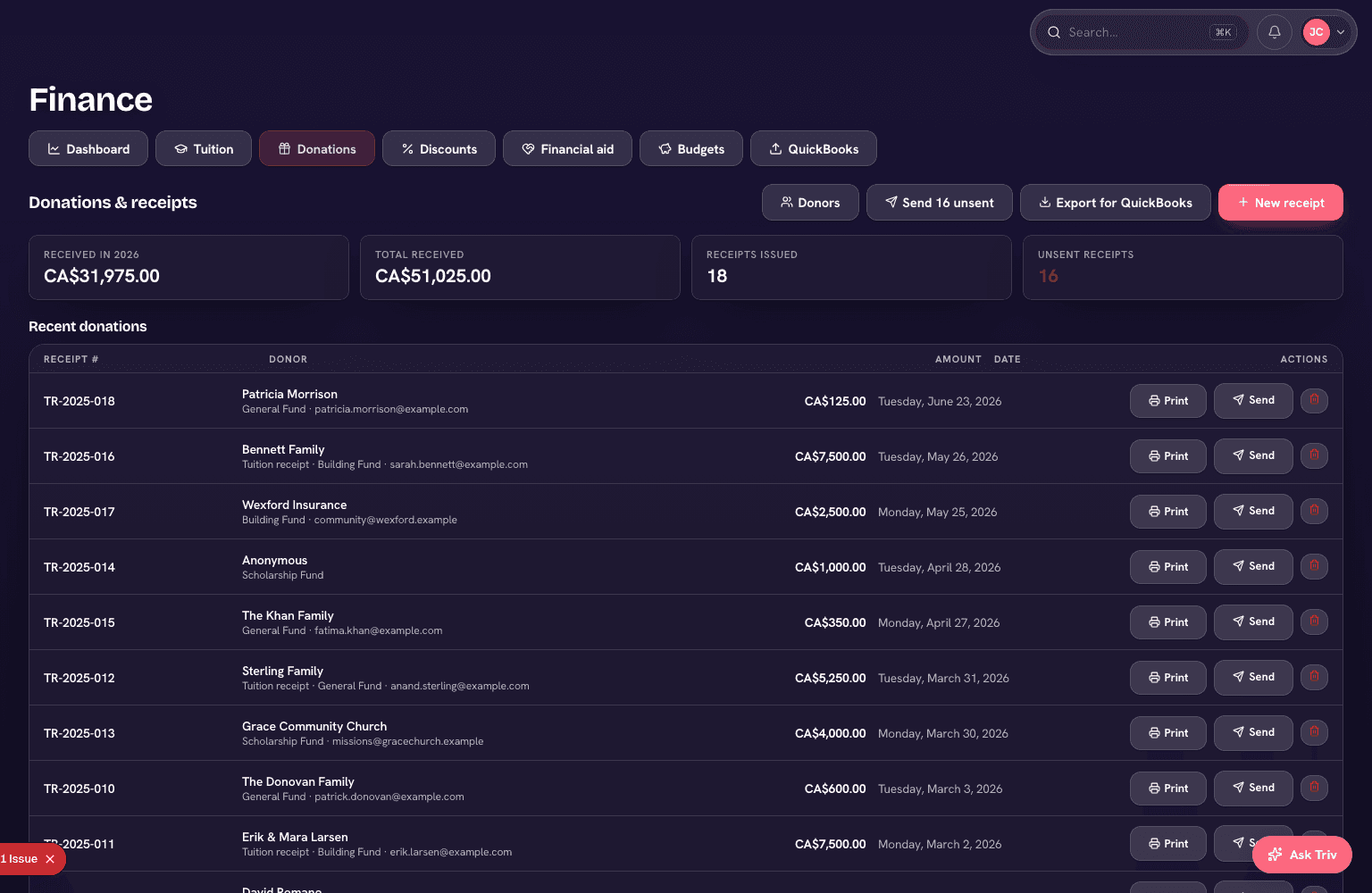Delete Sterling Family receipt TR-2025-012
The height and width of the screenshot is (893, 1372).
point(1314,677)
